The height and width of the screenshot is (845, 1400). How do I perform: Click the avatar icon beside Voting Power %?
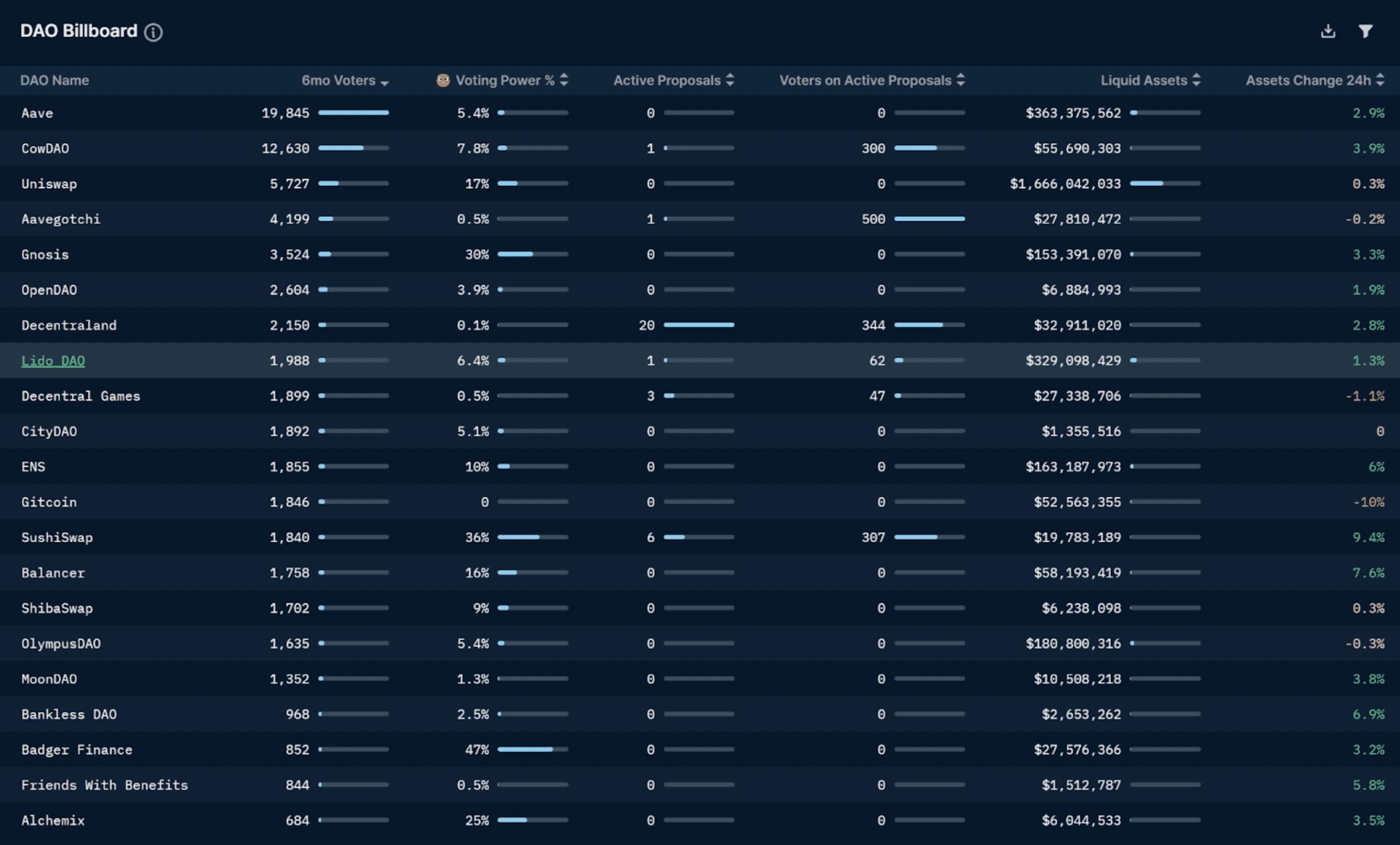point(442,80)
